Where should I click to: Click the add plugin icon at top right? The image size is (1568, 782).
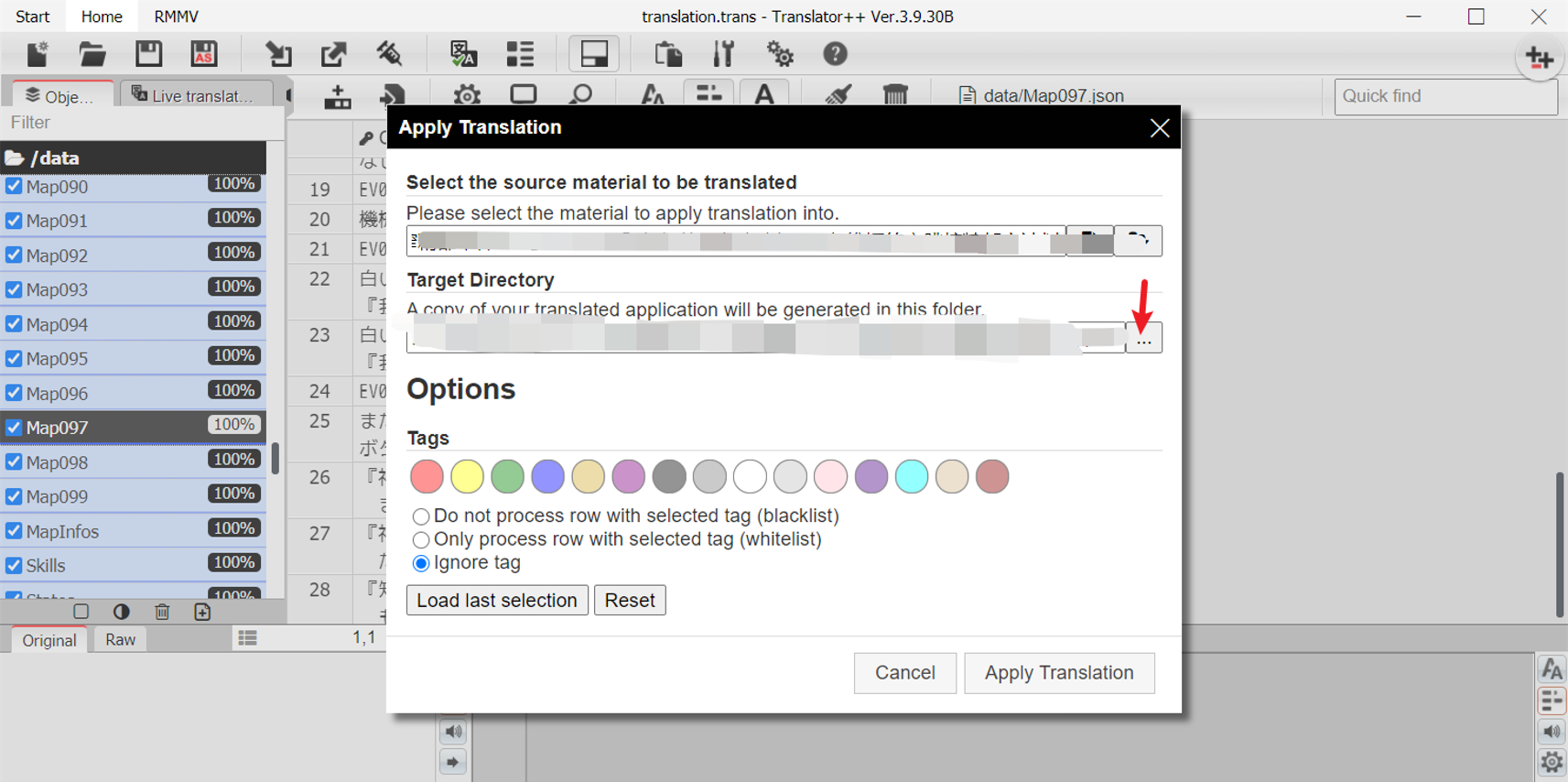coord(1540,59)
